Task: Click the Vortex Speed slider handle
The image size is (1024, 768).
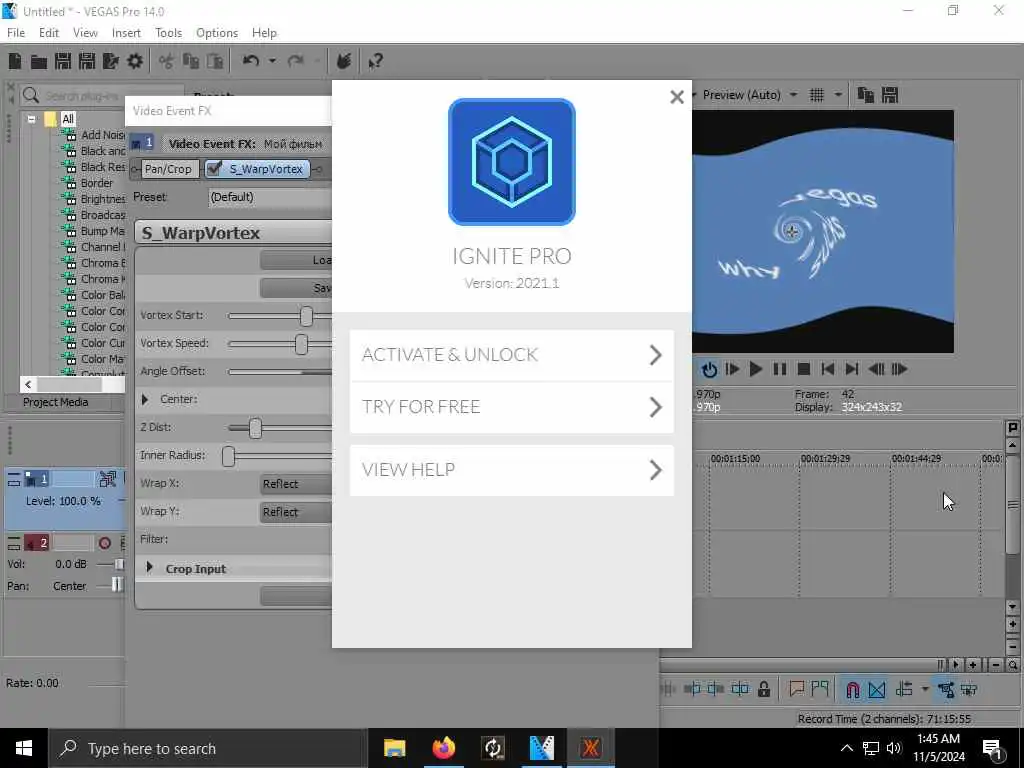Action: click(x=301, y=344)
